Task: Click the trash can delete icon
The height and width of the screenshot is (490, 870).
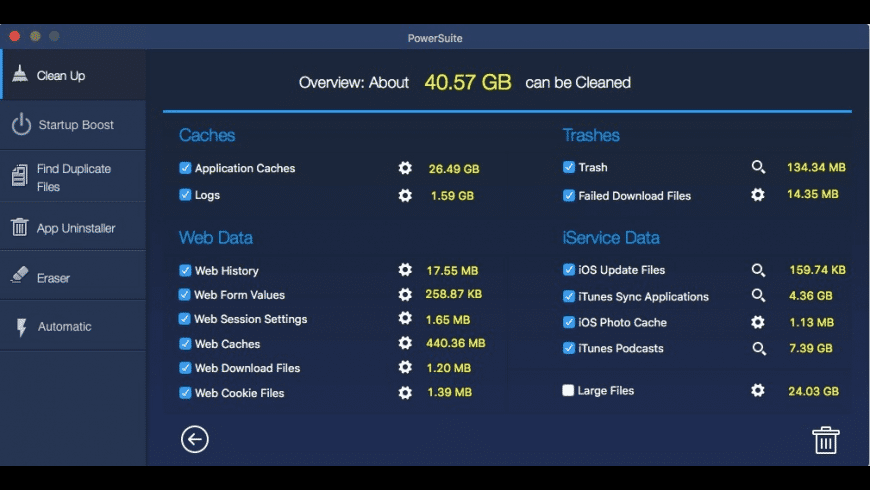Action: [825, 440]
